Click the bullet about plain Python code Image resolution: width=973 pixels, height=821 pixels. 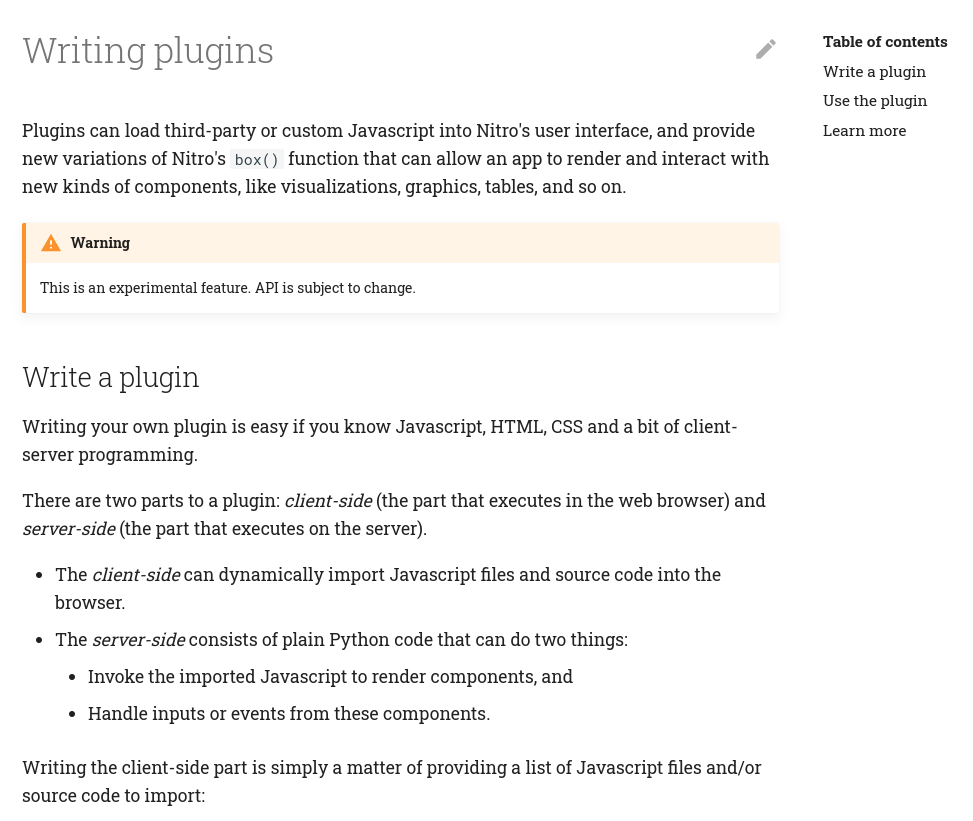[x=341, y=639]
